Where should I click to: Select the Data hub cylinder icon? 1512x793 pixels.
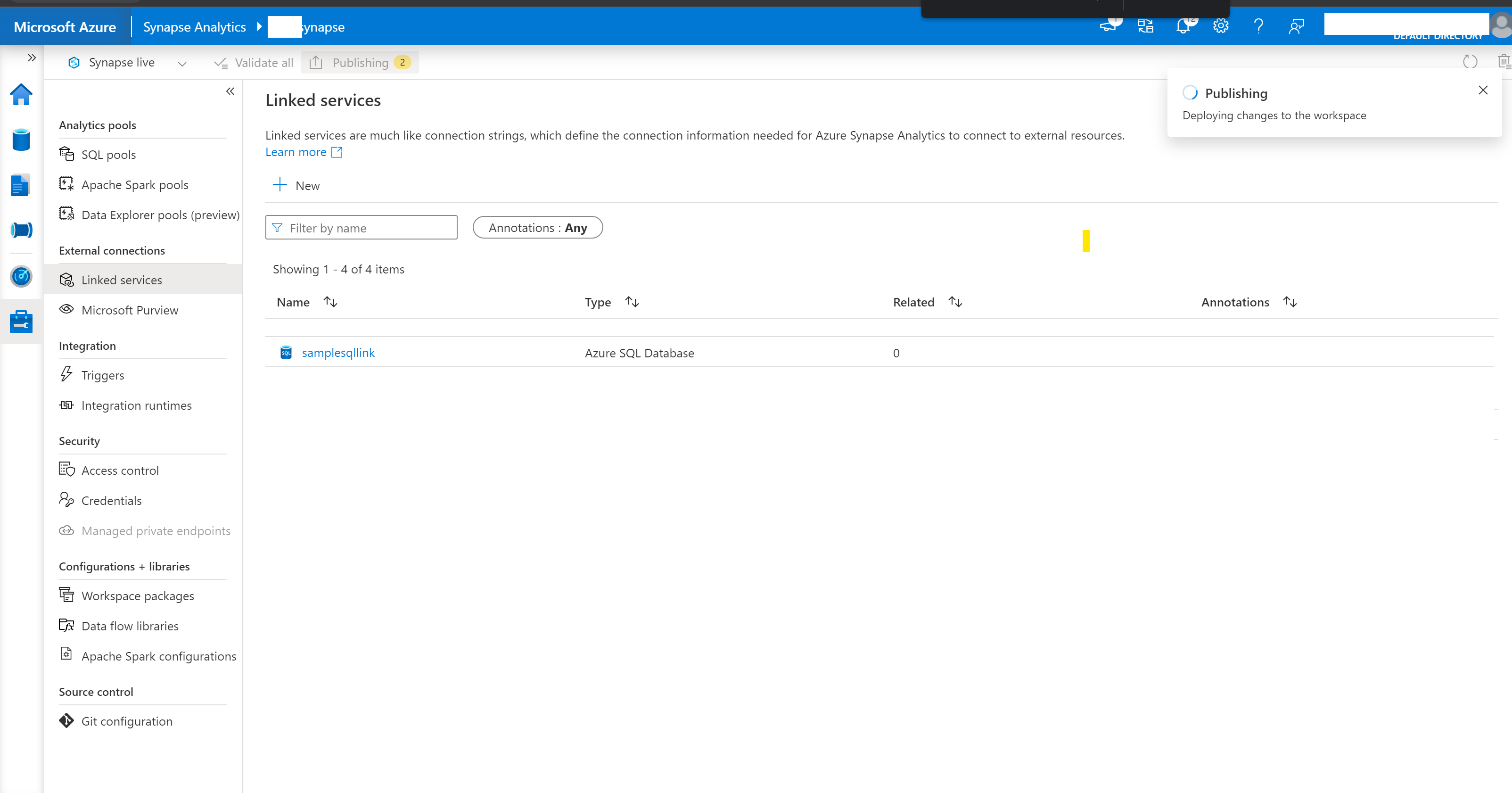(21, 140)
